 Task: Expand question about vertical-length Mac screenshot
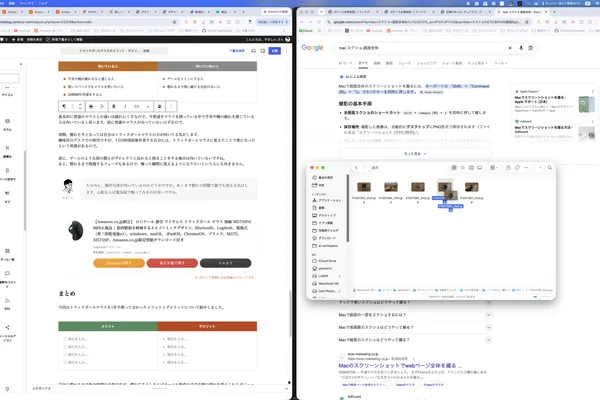pos(414,340)
